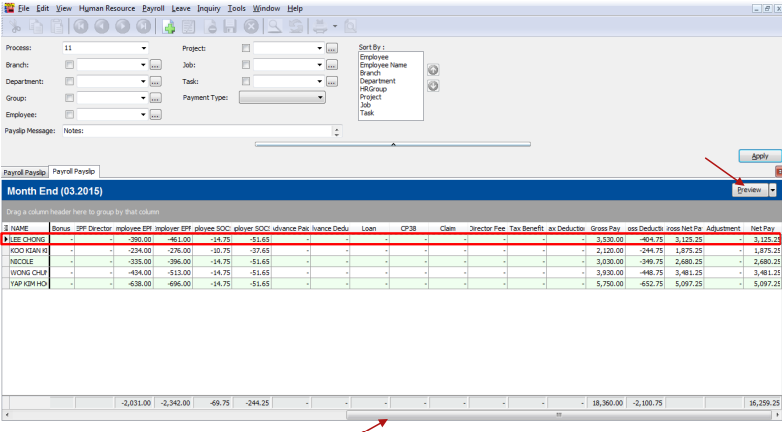Open the Payroll menu
This screenshot has width=782, height=432.
tap(152, 7)
